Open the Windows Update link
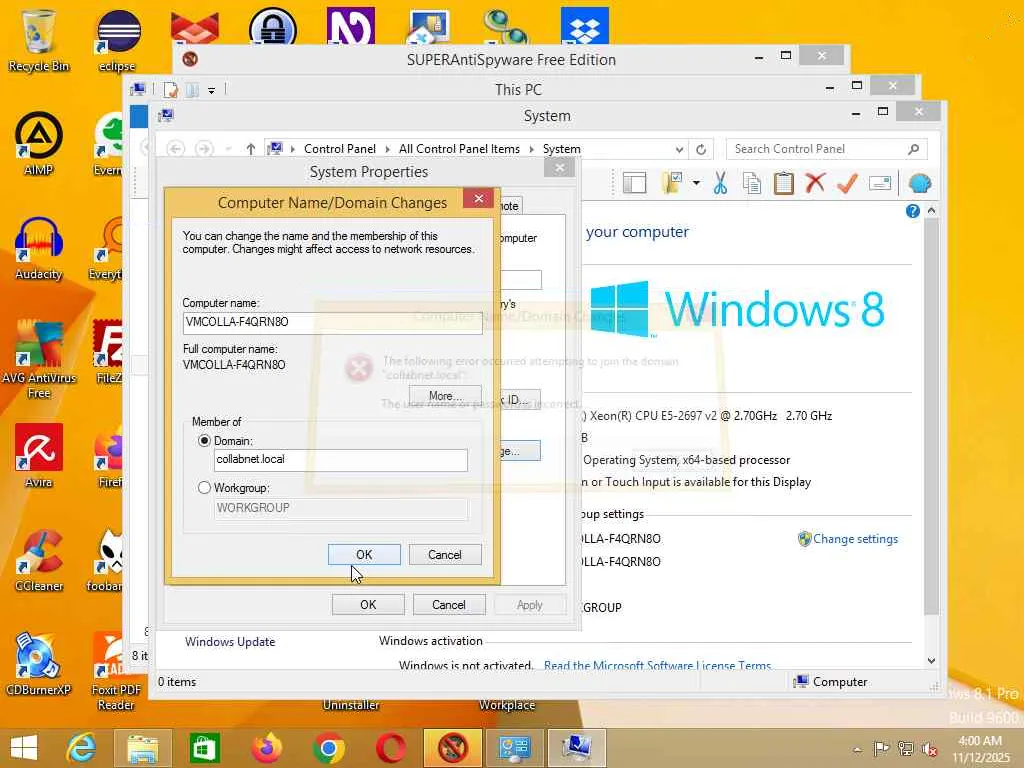Screen dimensions: 1024x768 [x=230, y=642]
